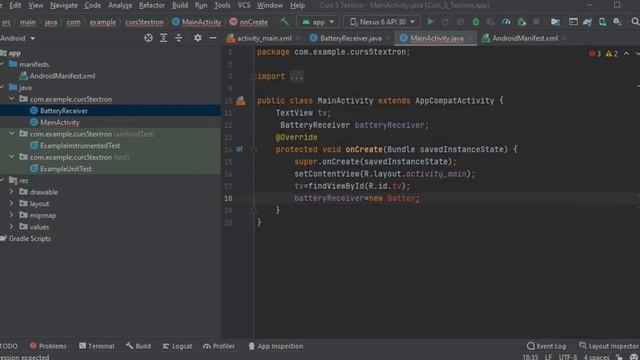Click onCreate in the breadcrumb bar
640x360 pixels.
[253, 22]
